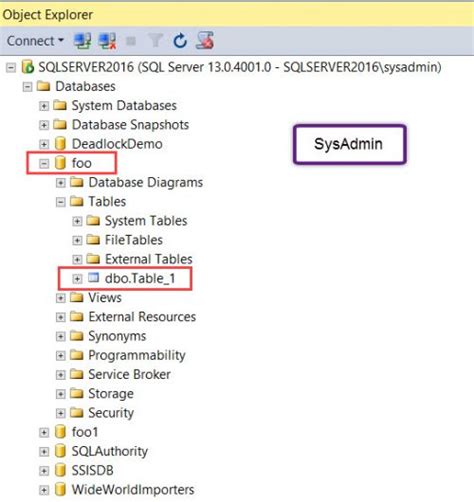The width and height of the screenshot is (474, 502).
Task: Click the Security folder icon
Action: pyautogui.click(x=77, y=413)
